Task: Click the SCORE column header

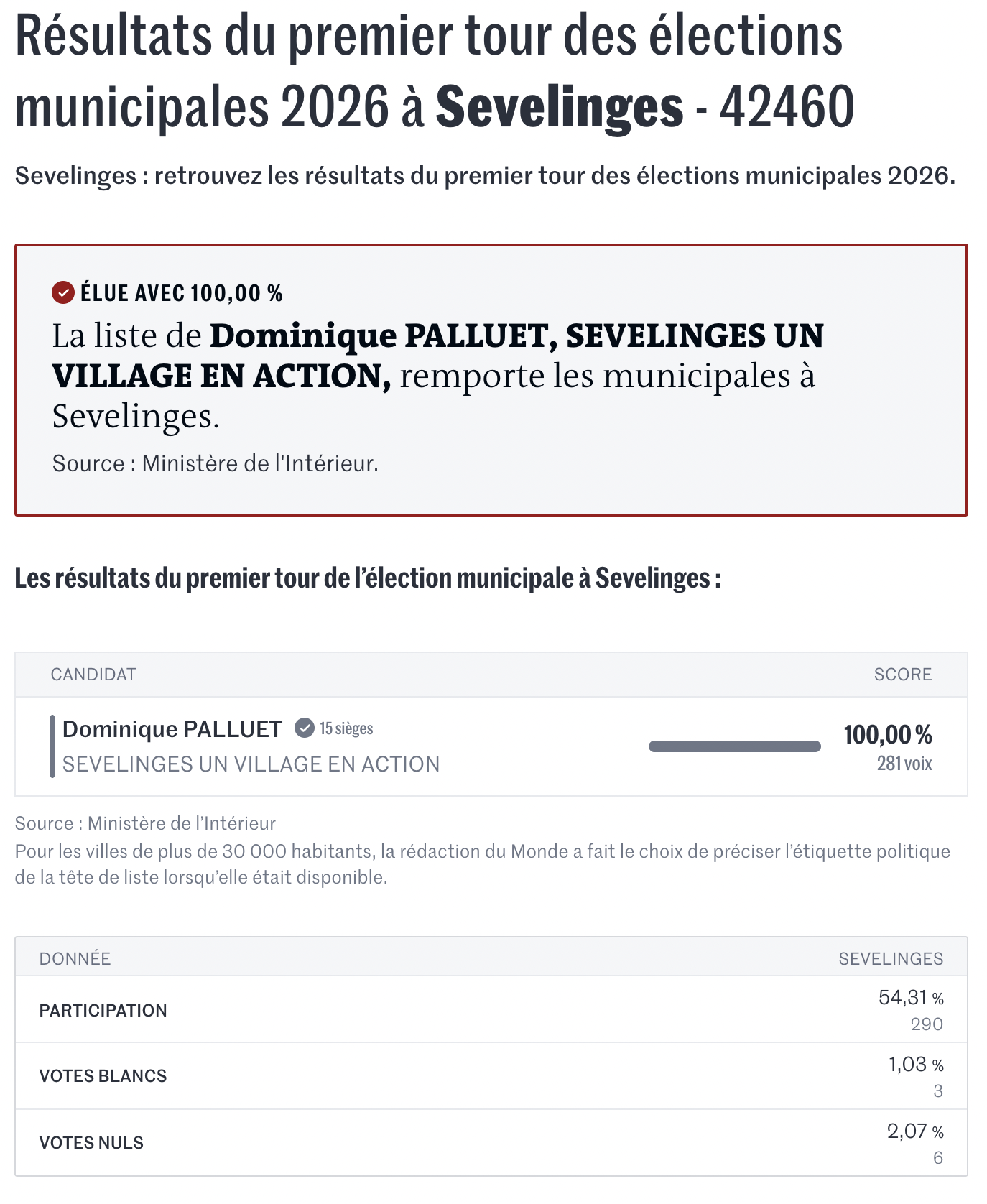Action: [902, 675]
